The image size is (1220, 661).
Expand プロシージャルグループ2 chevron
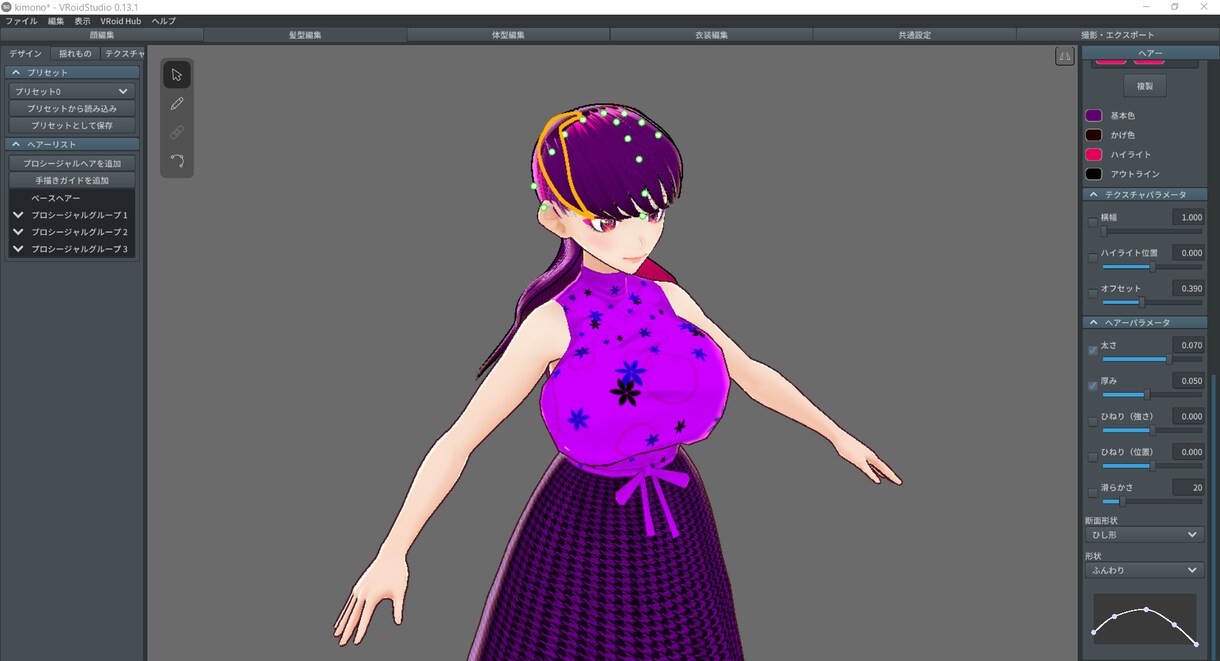click(x=18, y=232)
